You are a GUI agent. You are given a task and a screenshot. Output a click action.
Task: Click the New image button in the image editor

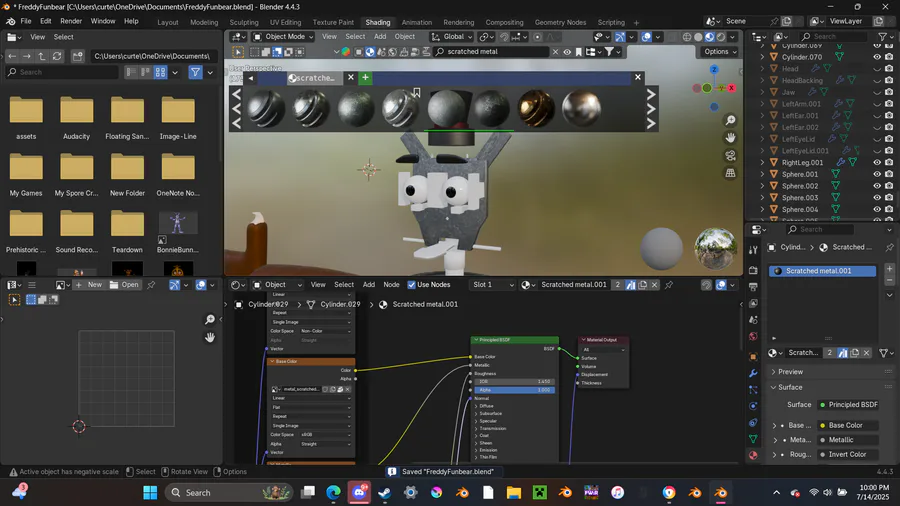tap(89, 285)
